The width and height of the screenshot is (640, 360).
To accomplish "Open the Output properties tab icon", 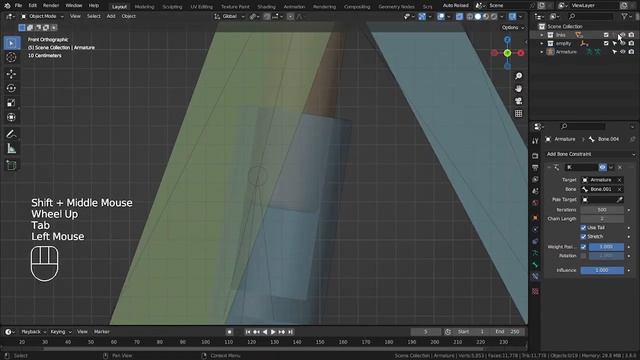I will click(535, 167).
